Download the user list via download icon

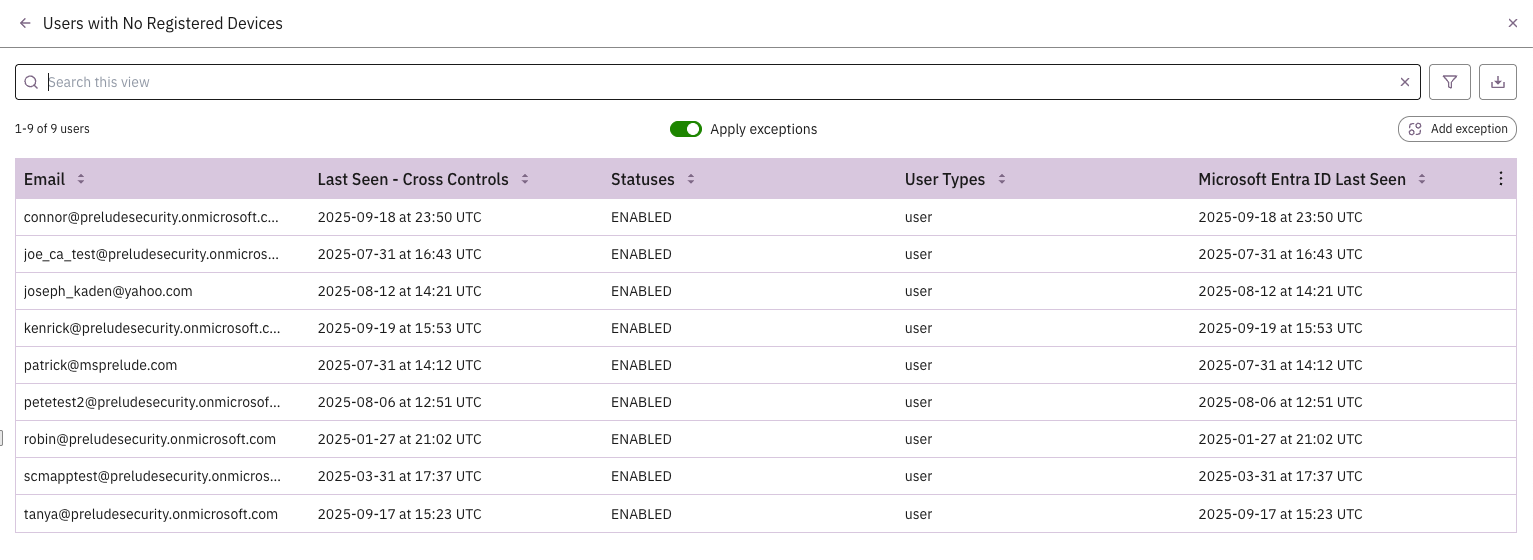pos(1497,82)
